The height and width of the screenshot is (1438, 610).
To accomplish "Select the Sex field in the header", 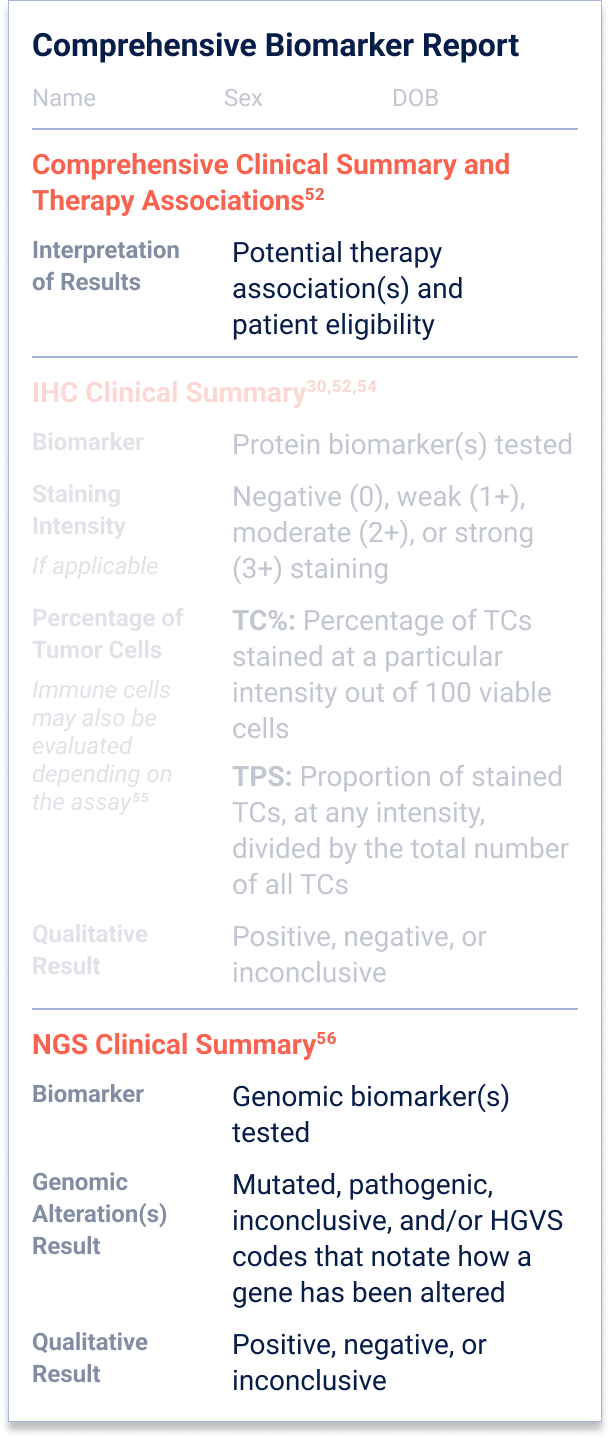I will (x=243, y=98).
